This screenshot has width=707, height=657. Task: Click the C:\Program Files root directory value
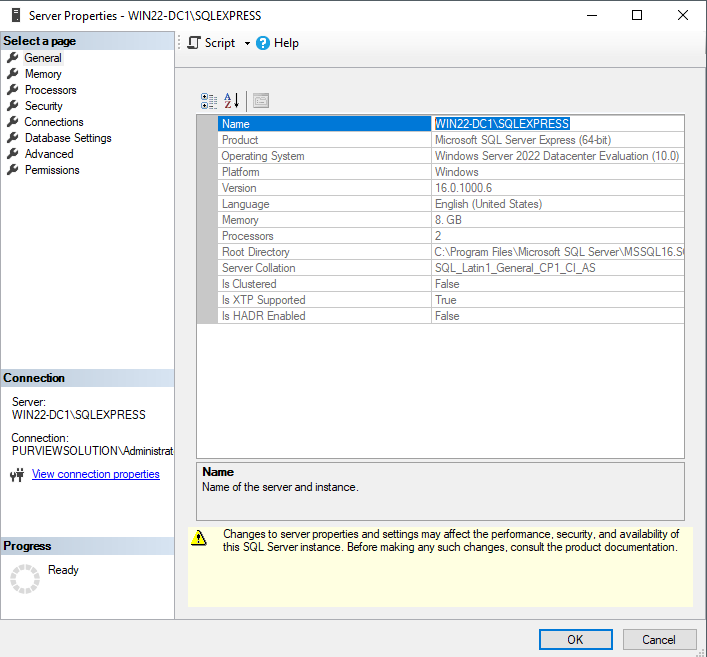(559, 252)
